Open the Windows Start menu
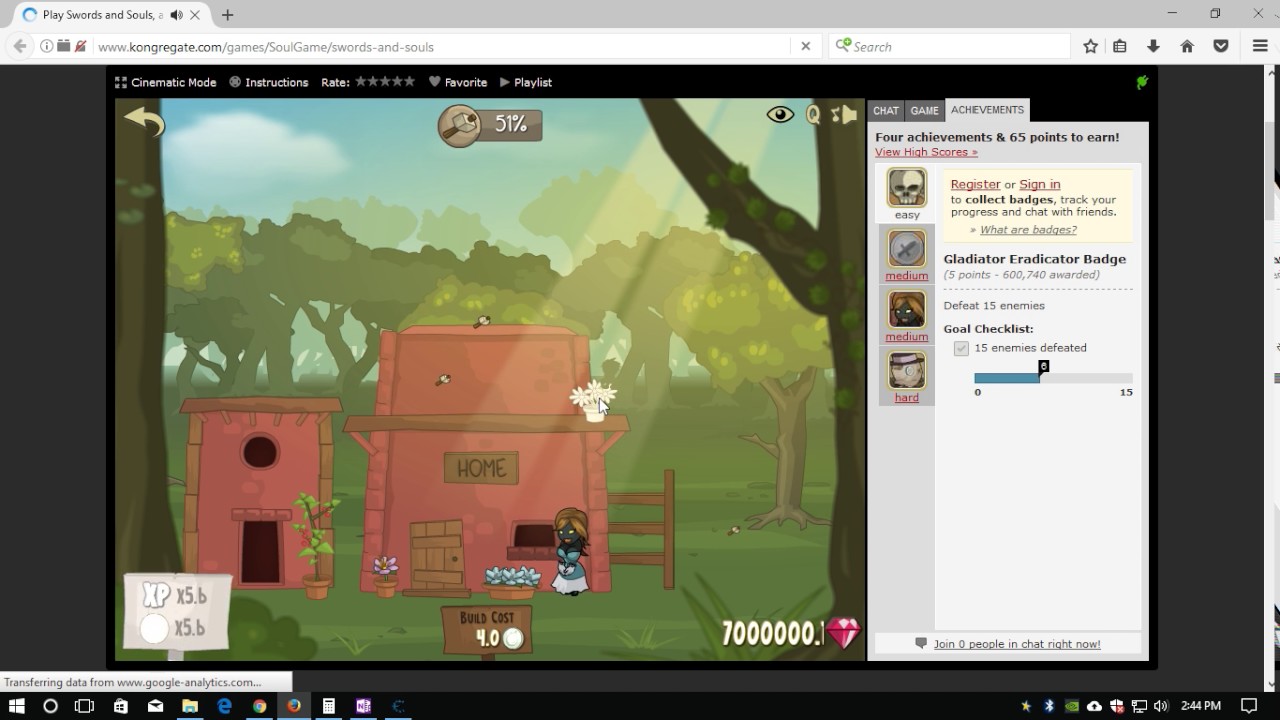The height and width of the screenshot is (720, 1280). click(x=17, y=706)
